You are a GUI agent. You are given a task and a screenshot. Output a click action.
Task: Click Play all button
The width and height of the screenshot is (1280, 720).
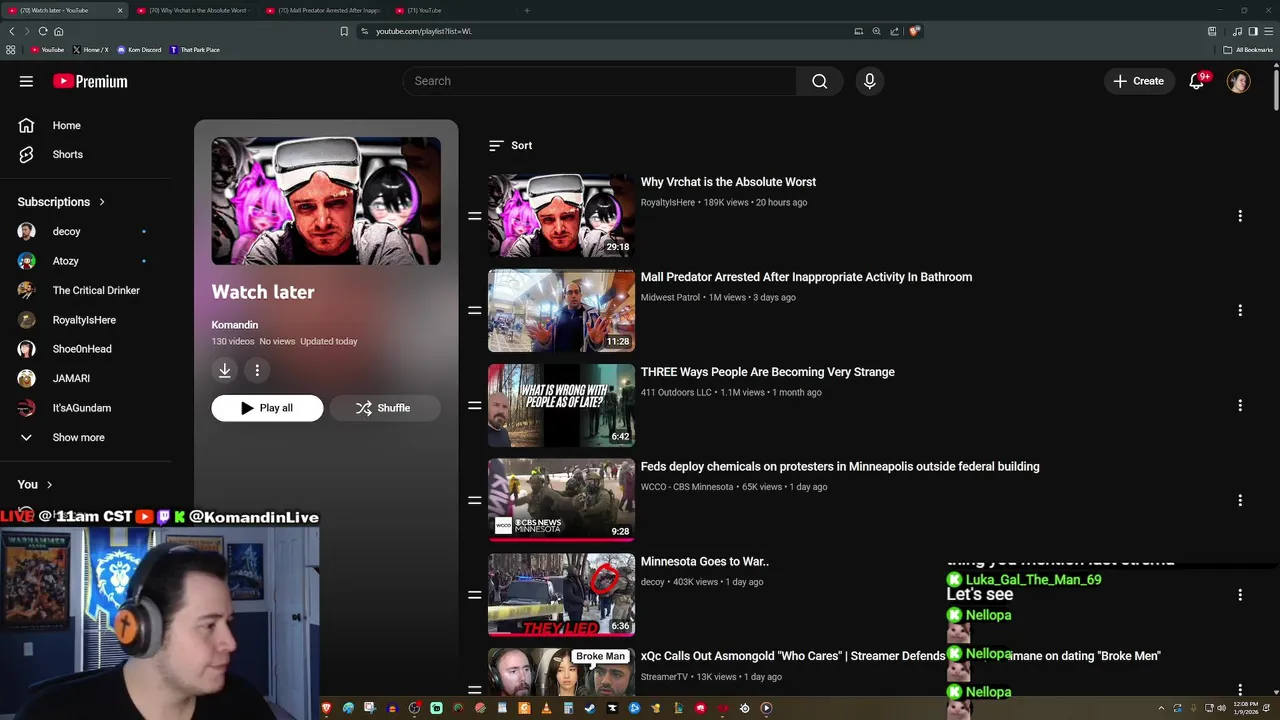click(267, 408)
